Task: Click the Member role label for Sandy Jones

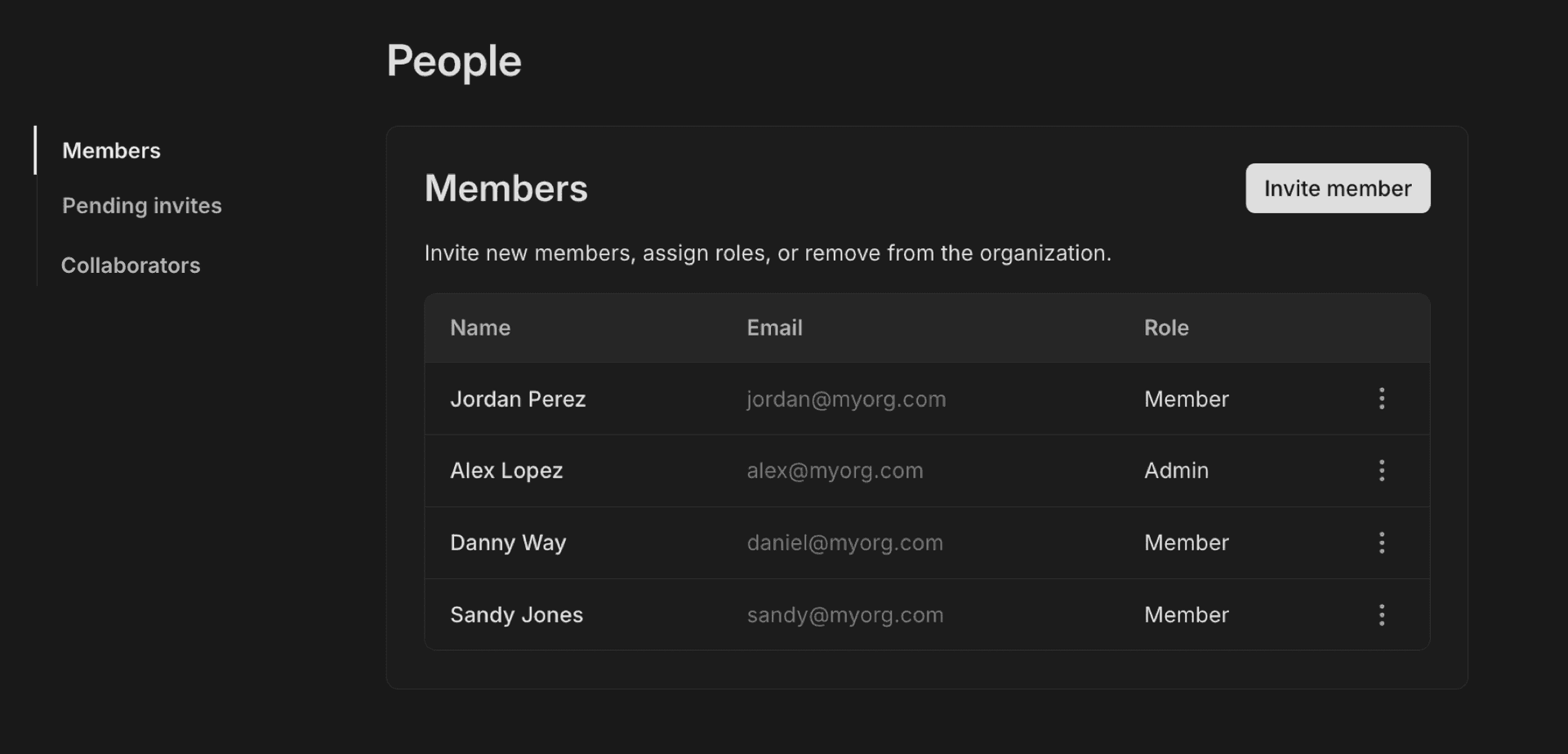Action: (x=1186, y=615)
